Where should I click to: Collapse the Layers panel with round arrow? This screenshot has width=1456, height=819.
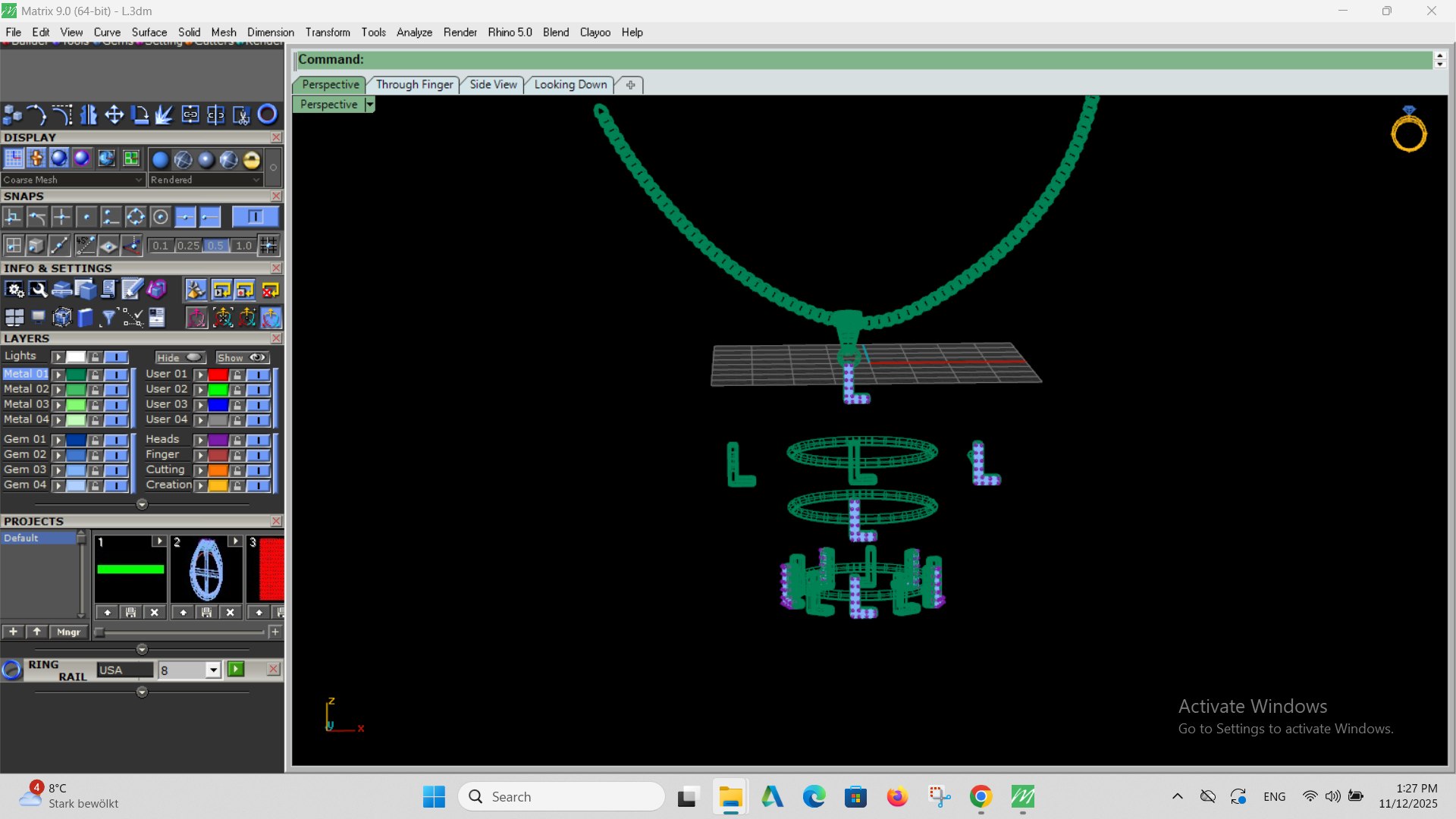pyautogui.click(x=142, y=504)
